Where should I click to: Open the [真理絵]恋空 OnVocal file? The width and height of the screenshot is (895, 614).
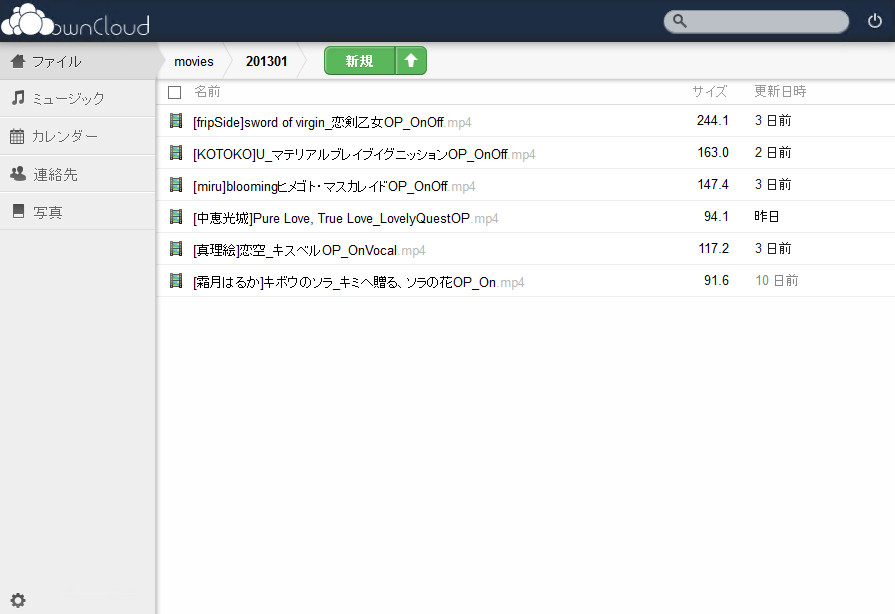(x=309, y=250)
